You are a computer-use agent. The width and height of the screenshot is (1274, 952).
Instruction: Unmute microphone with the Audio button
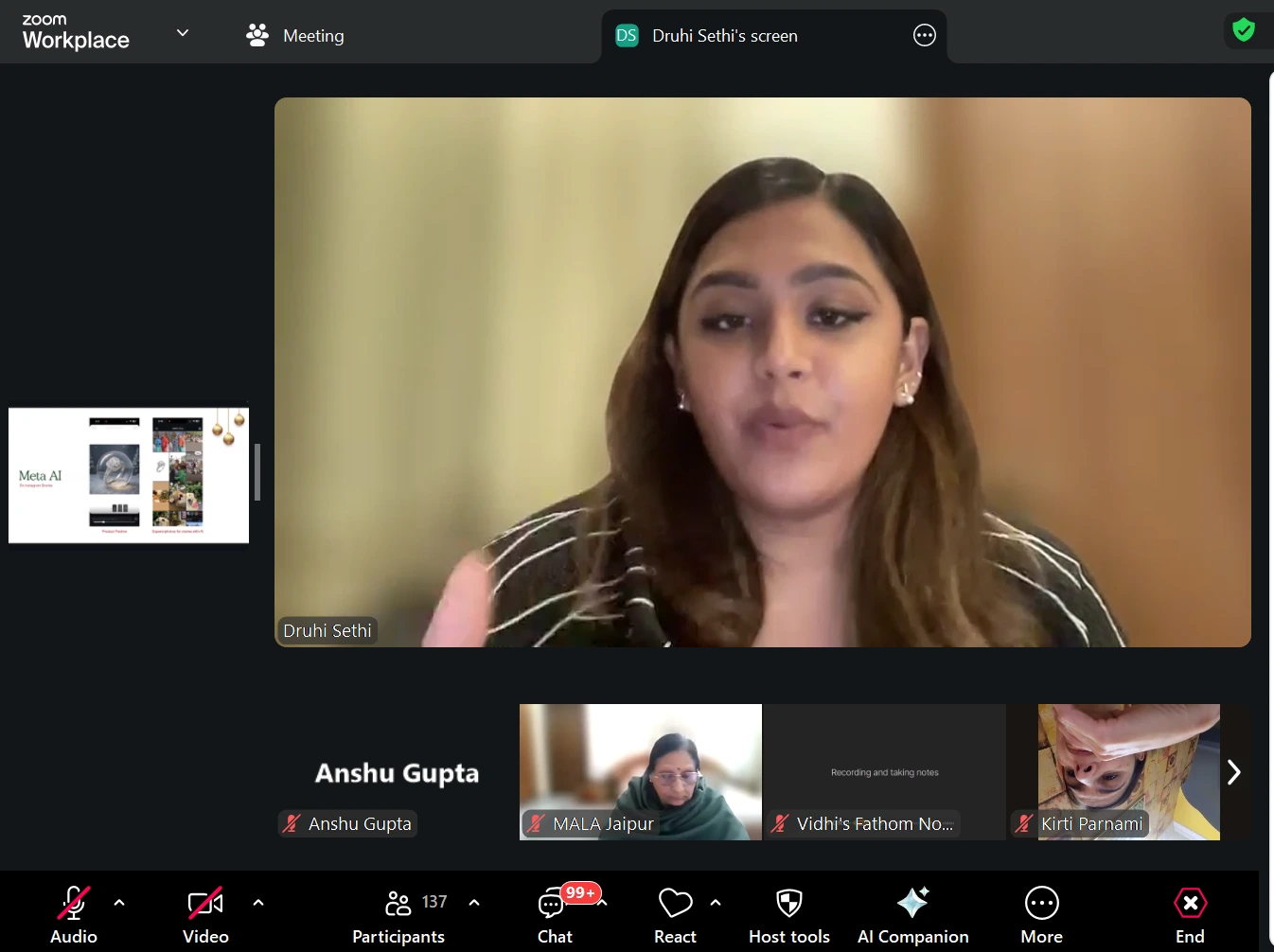[x=73, y=913]
